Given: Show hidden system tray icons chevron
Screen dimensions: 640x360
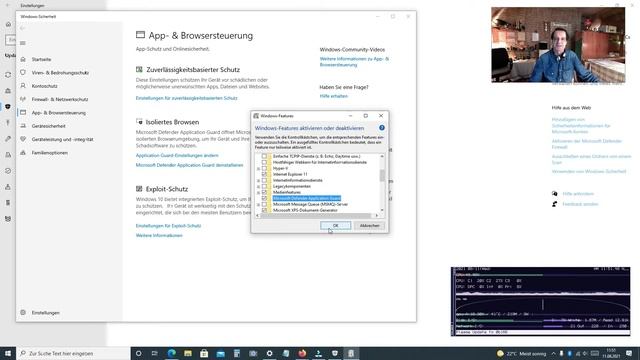Looking at the screenshot, I should [x=553, y=353].
